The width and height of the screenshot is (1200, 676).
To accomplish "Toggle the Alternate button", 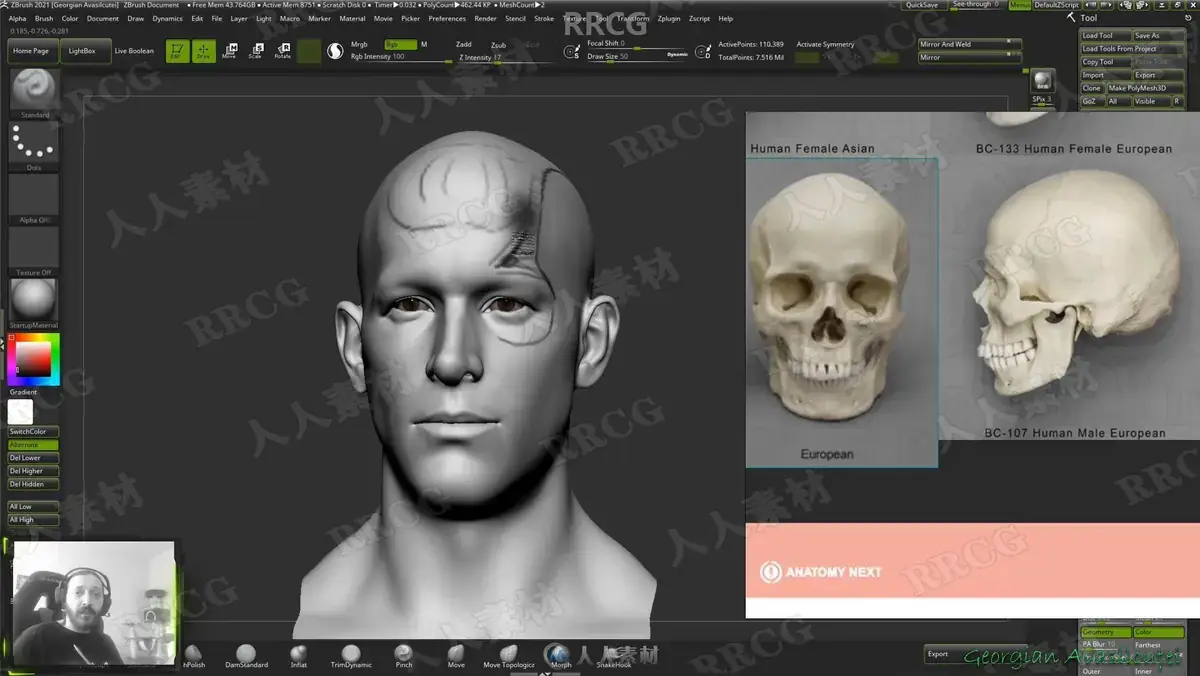I will (x=33, y=444).
